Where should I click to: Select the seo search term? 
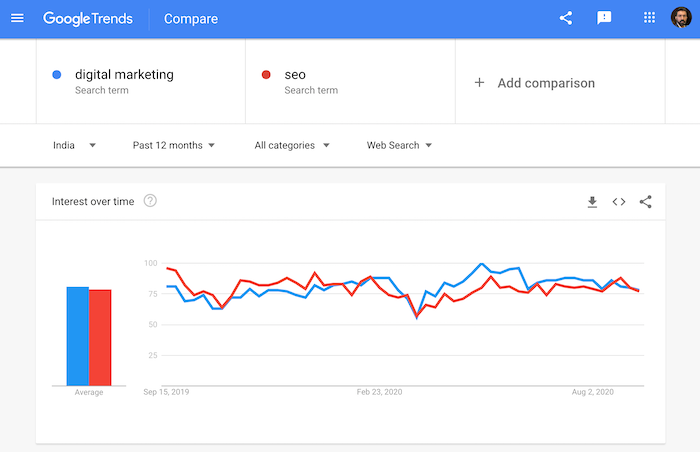pyautogui.click(x=295, y=75)
